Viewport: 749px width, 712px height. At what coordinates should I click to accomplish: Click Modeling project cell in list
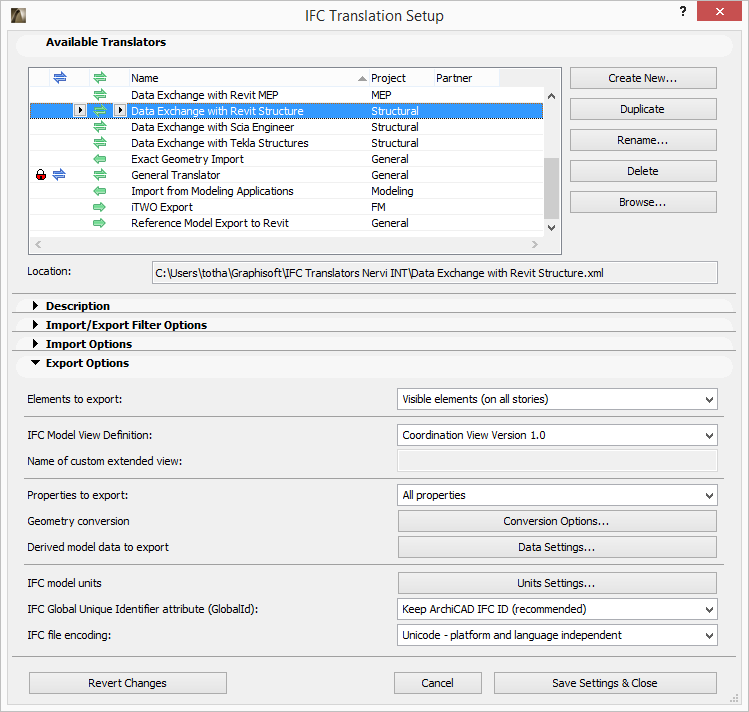tap(392, 191)
